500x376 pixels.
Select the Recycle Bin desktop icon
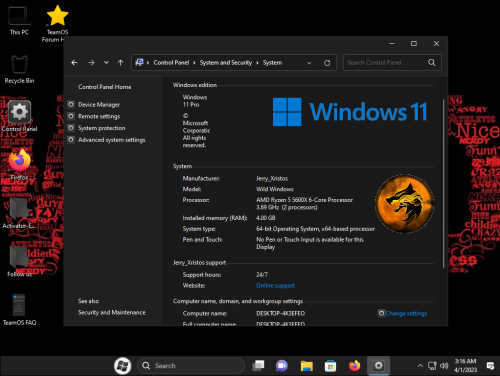click(x=19, y=69)
